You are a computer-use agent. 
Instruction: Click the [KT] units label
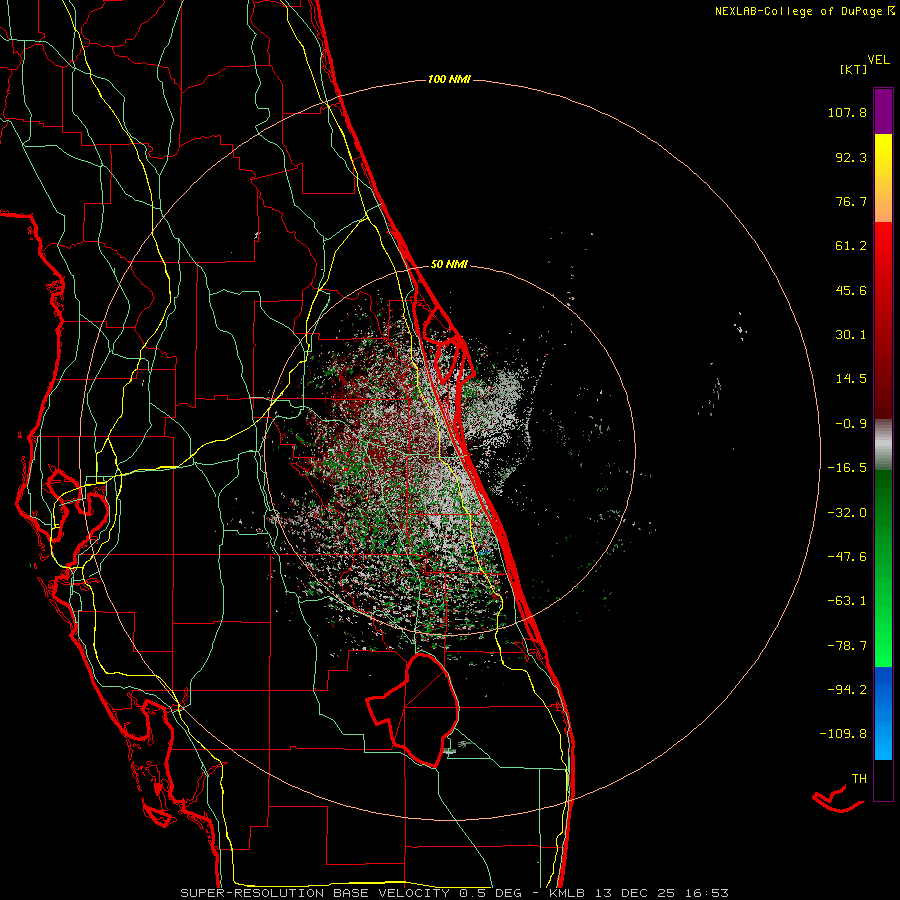854,69
